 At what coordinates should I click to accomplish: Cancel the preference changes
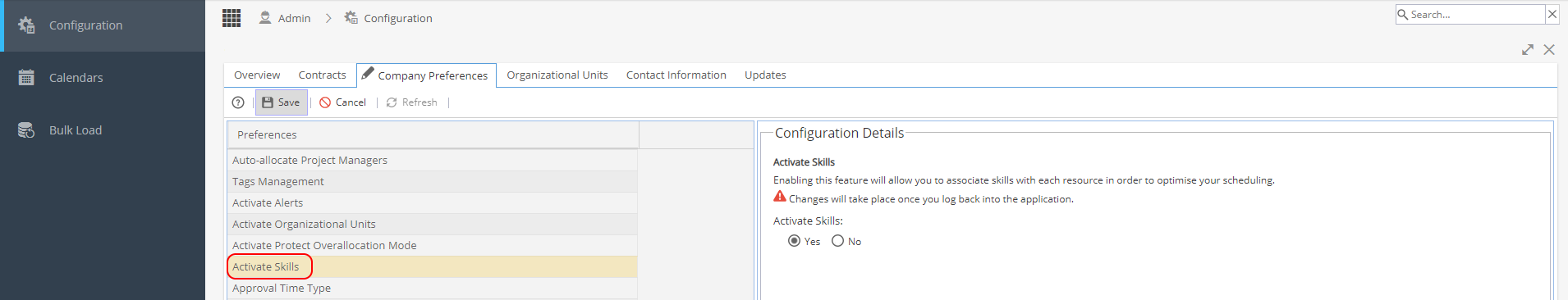pos(342,102)
